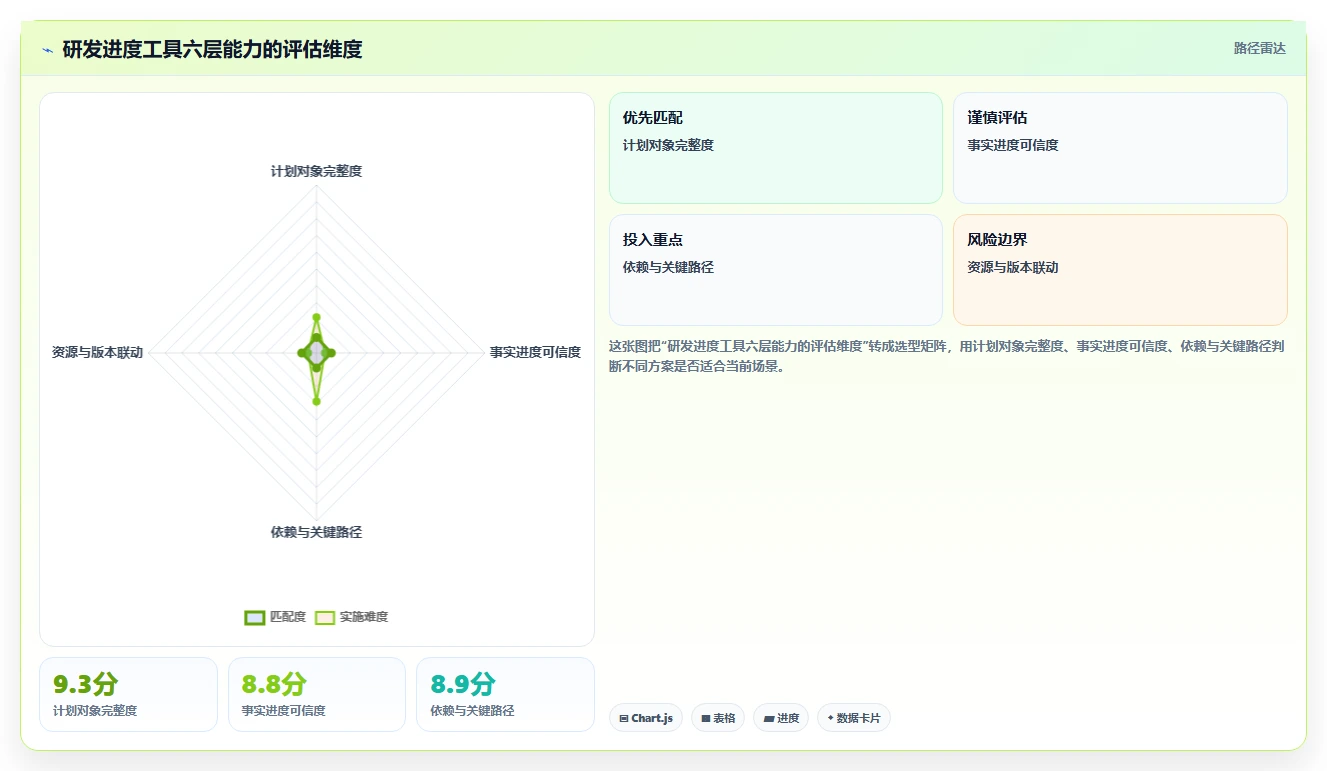Viewport: 1327px width, 771px height.
Task: Select the 9.3分 score card
Action: click(x=128, y=694)
